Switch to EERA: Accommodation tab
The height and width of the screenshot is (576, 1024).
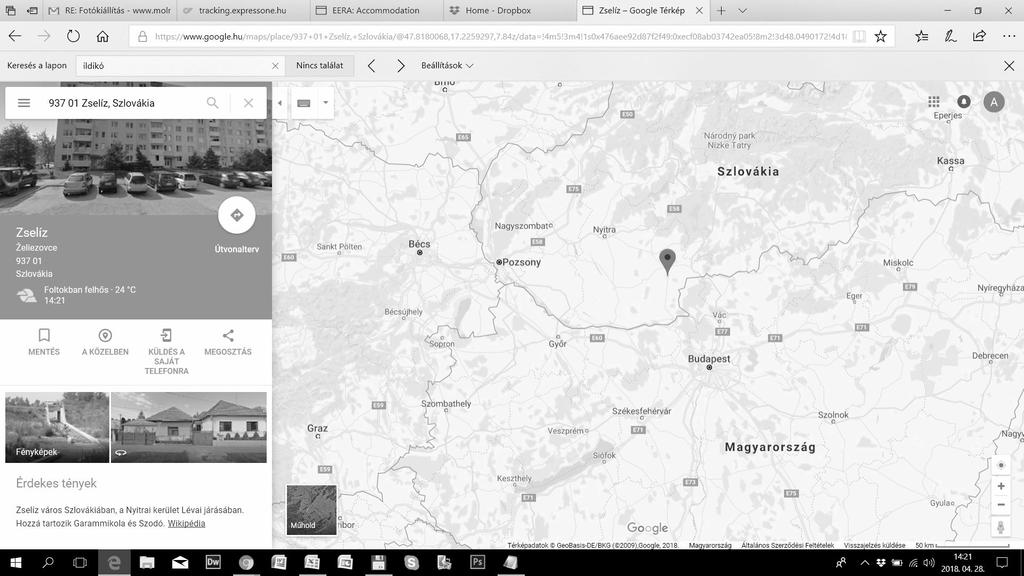tap(376, 10)
